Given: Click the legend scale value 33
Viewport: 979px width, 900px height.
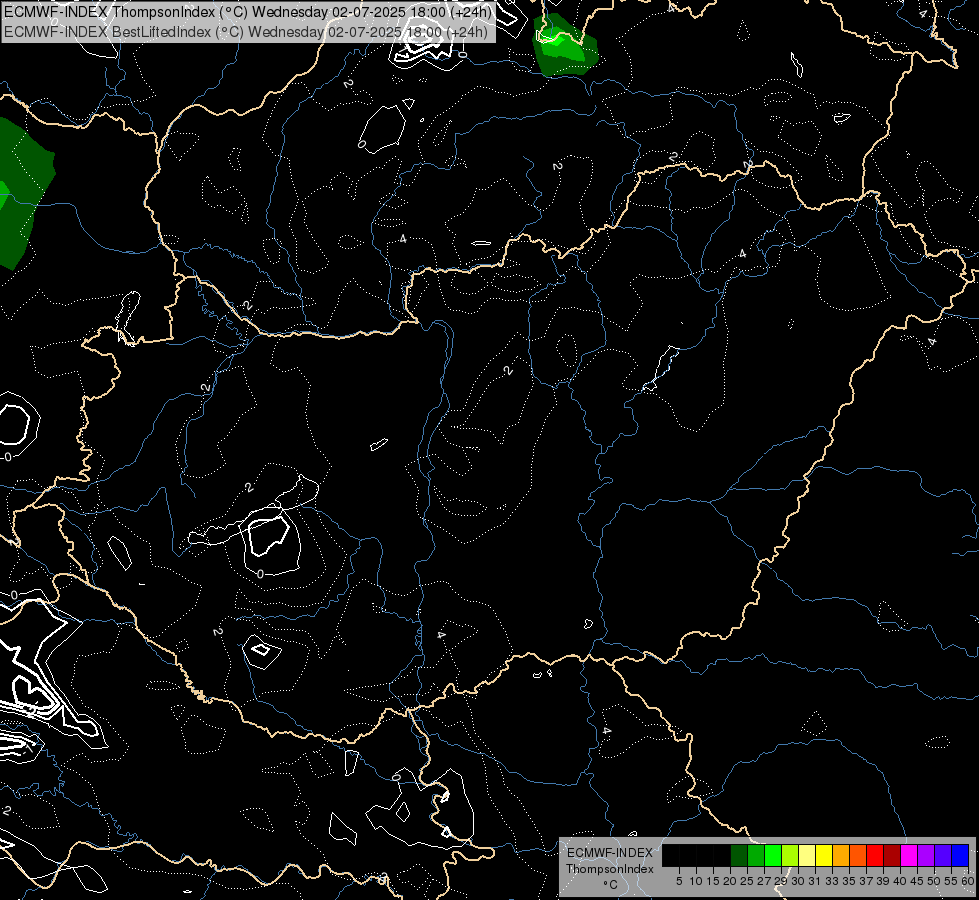Looking at the screenshot, I should click(832, 881).
